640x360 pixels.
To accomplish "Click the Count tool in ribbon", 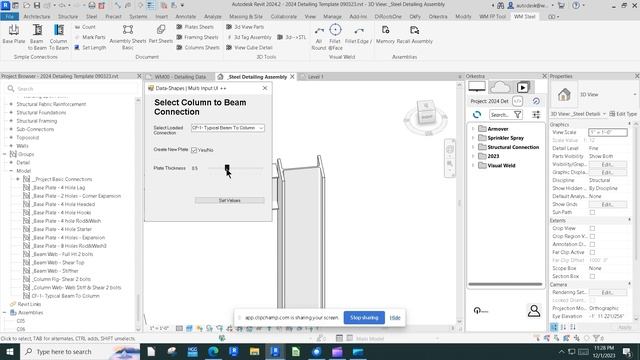I will 85,27.
